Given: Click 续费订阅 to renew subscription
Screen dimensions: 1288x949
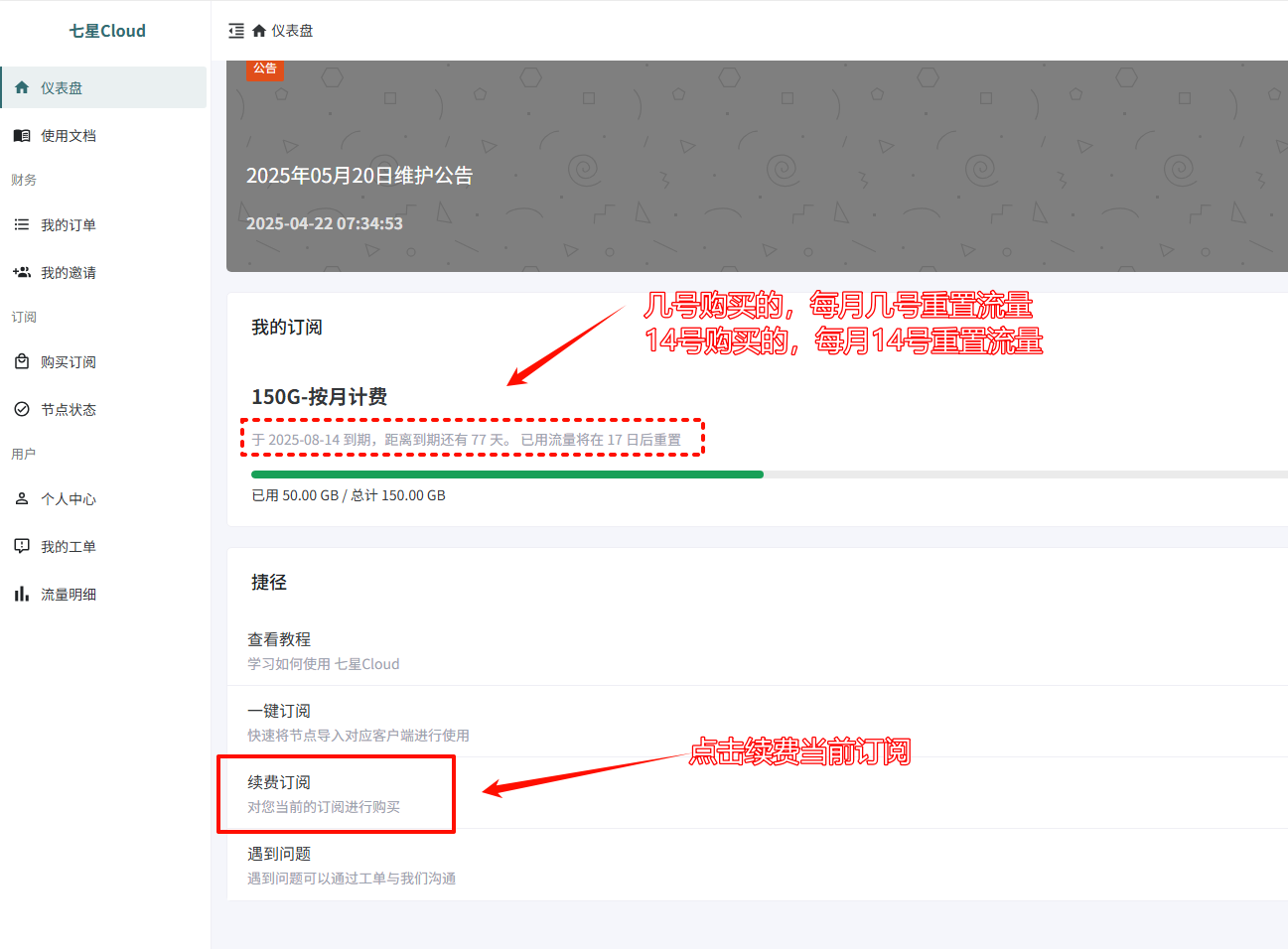Looking at the screenshot, I should (758, 793).
